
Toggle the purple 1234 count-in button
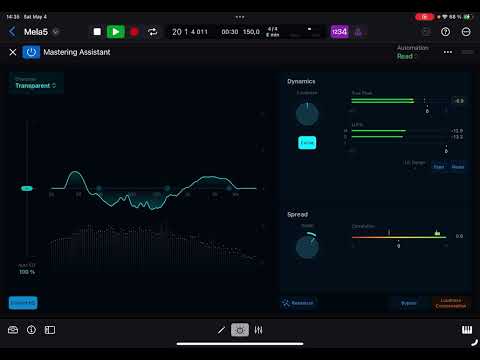coord(339,32)
